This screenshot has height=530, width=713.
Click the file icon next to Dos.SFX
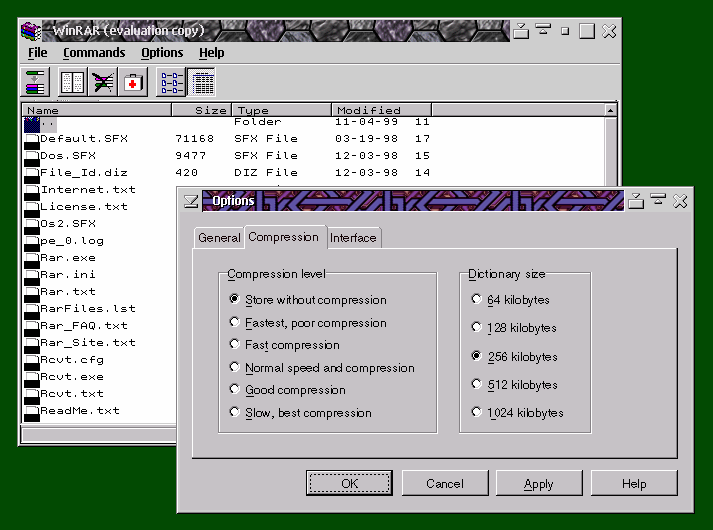tap(31, 159)
